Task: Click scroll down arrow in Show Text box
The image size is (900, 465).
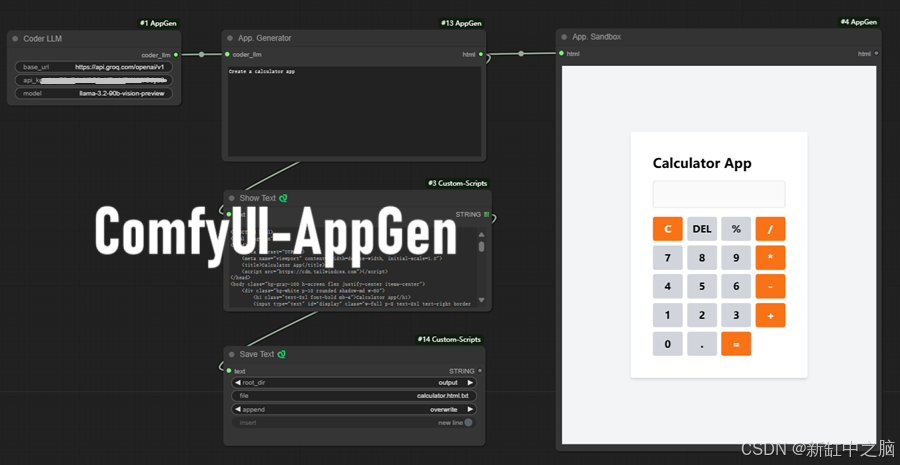Action: pyautogui.click(x=481, y=300)
